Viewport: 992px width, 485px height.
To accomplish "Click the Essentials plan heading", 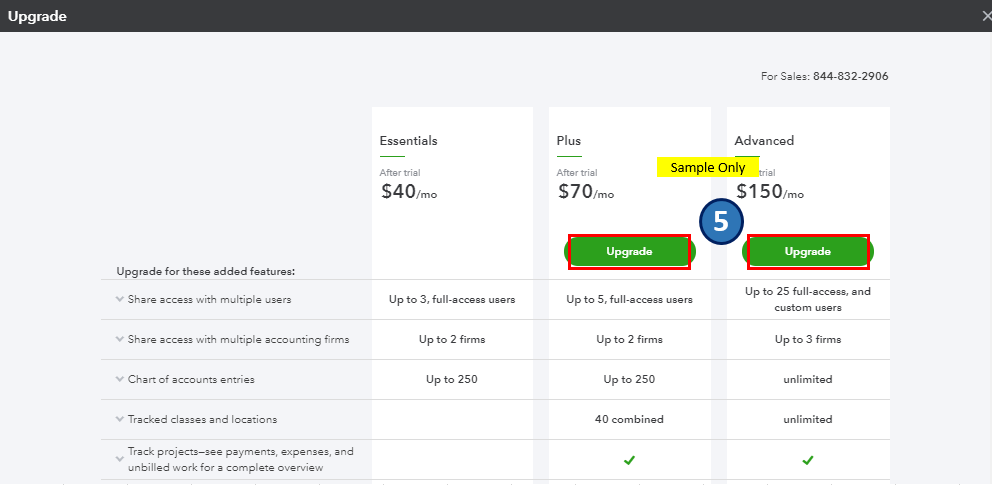I will (408, 141).
